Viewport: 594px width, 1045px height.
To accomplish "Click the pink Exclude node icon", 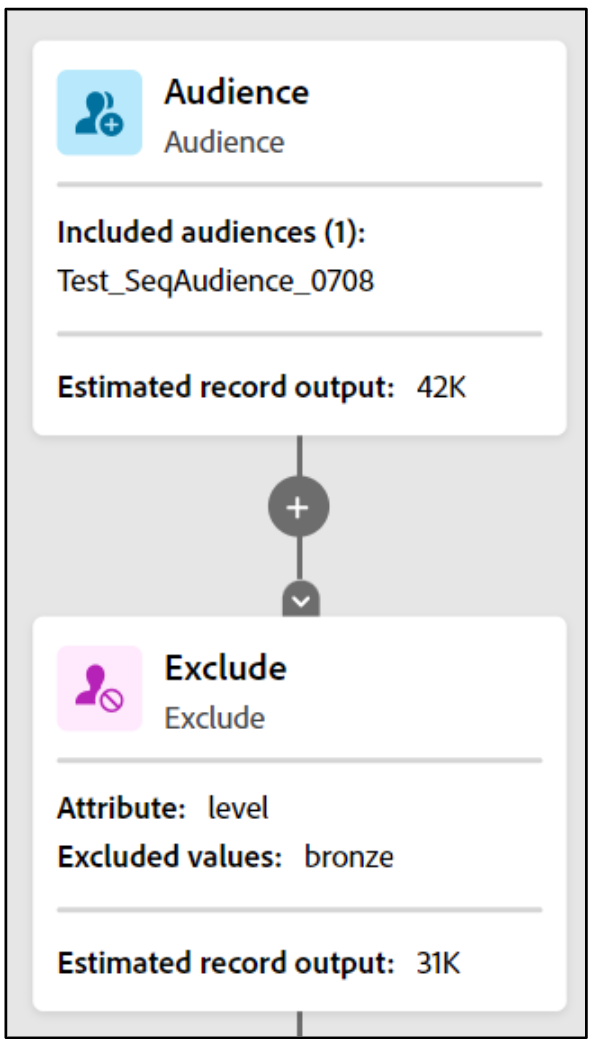I will click(99, 688).
